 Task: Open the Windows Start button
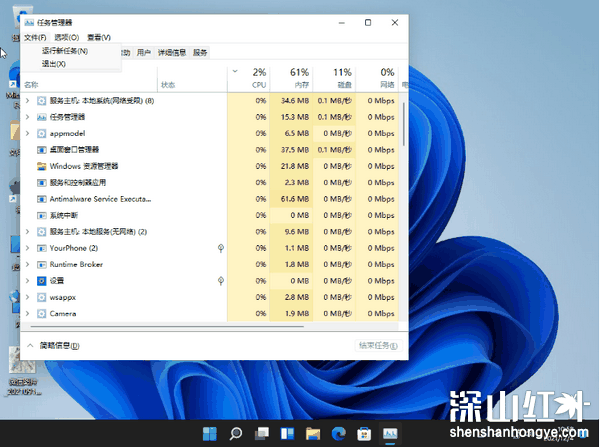coord(210,434)
